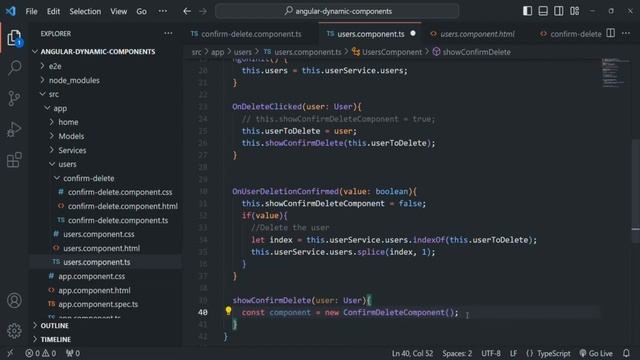Viewport: 640px width, 360px height.
Task: Collapse the confirm-delete folder
Action: pos(89,178)
